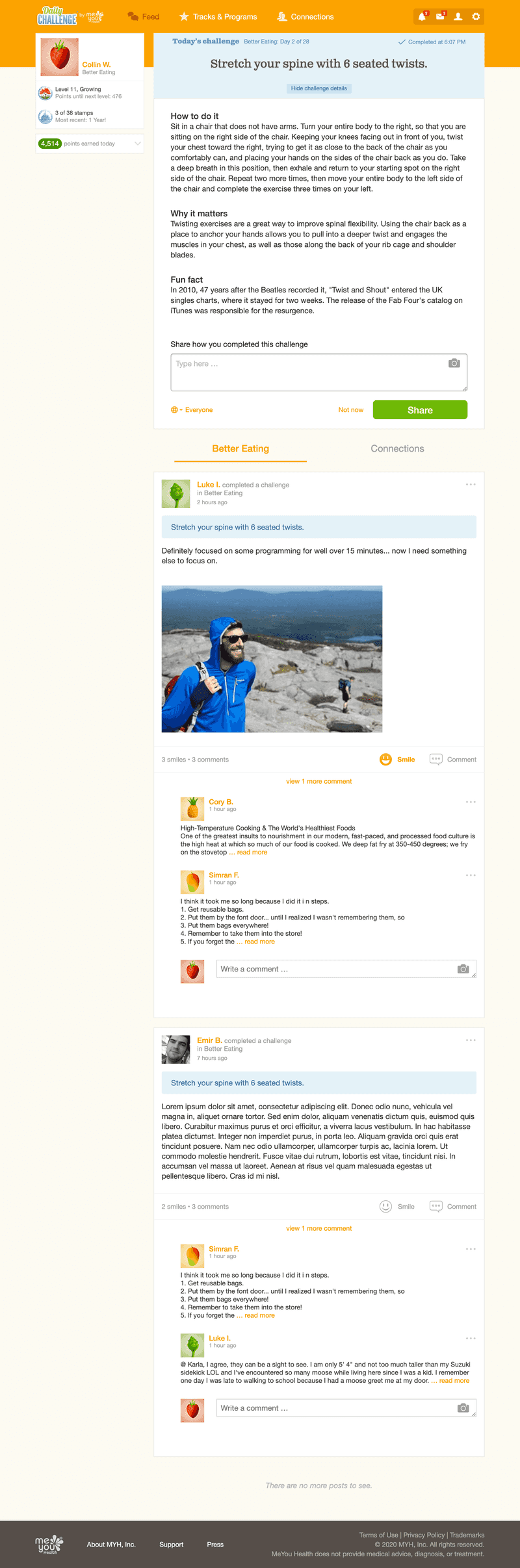This screenshot has width=520, height=1568.
Task: Click the Daily Challenge logo
Action: [57, 16]
